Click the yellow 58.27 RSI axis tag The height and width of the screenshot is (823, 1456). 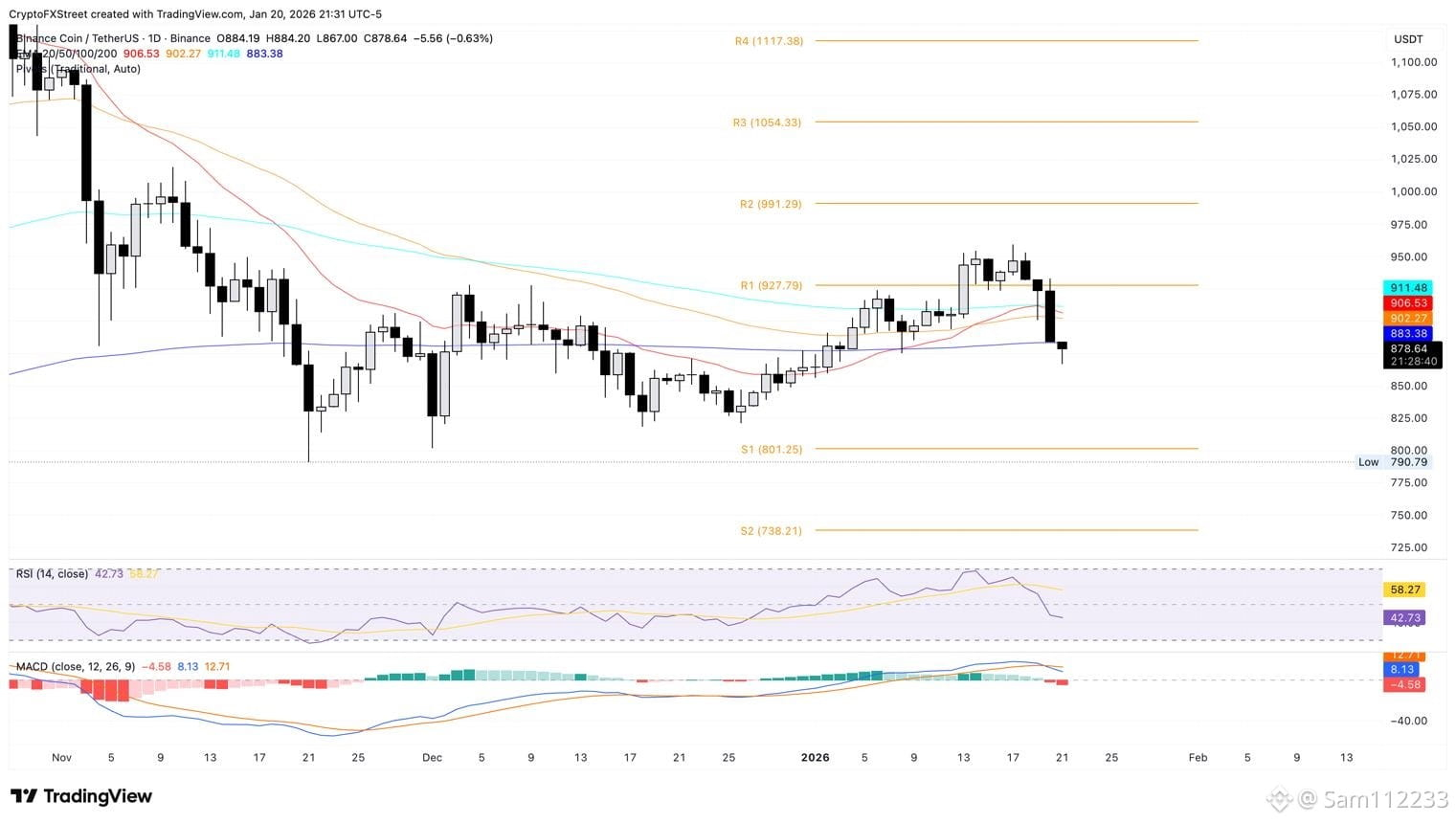click(x=1406, y=590)
